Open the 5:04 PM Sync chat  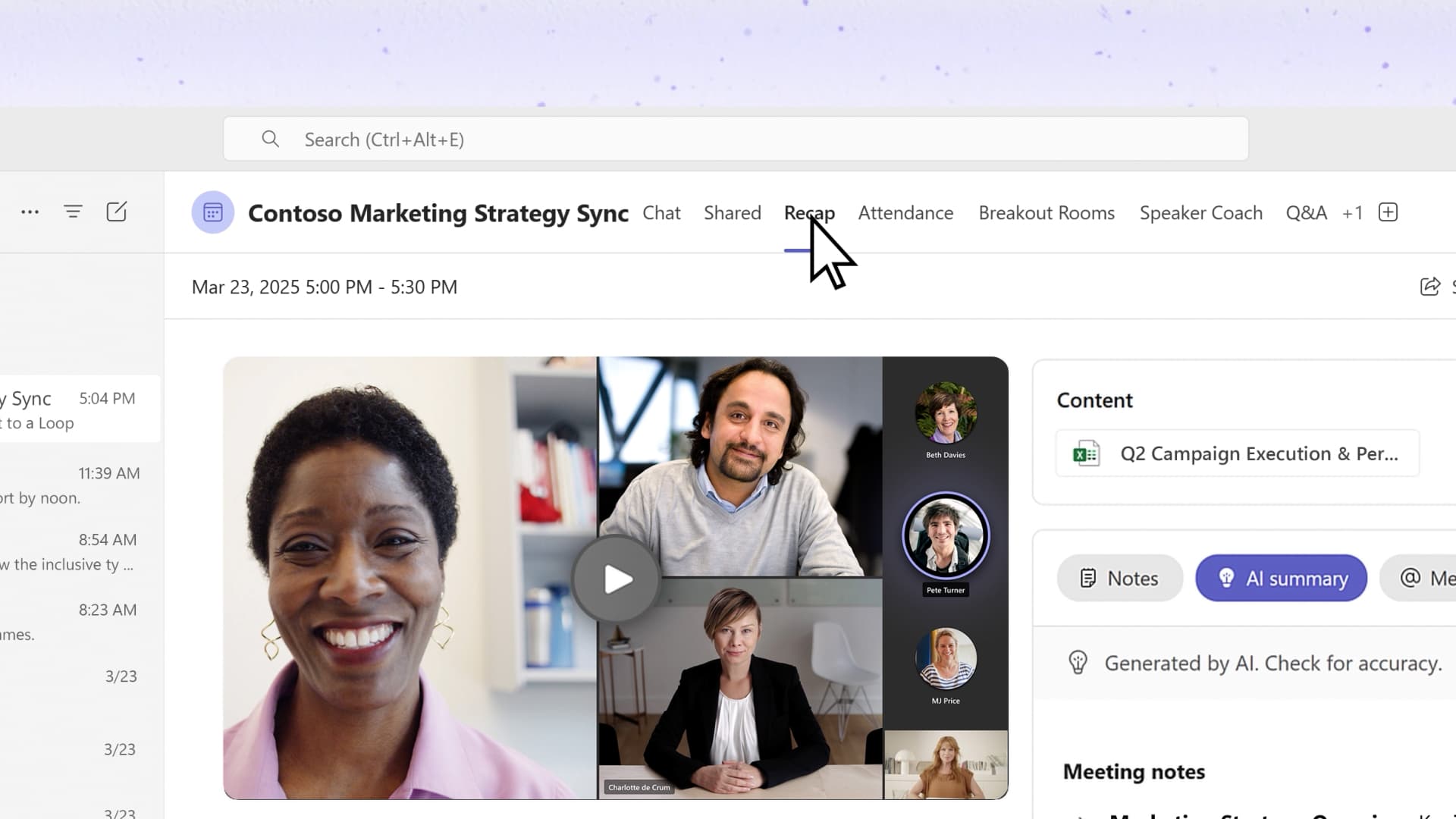(80, 409)
